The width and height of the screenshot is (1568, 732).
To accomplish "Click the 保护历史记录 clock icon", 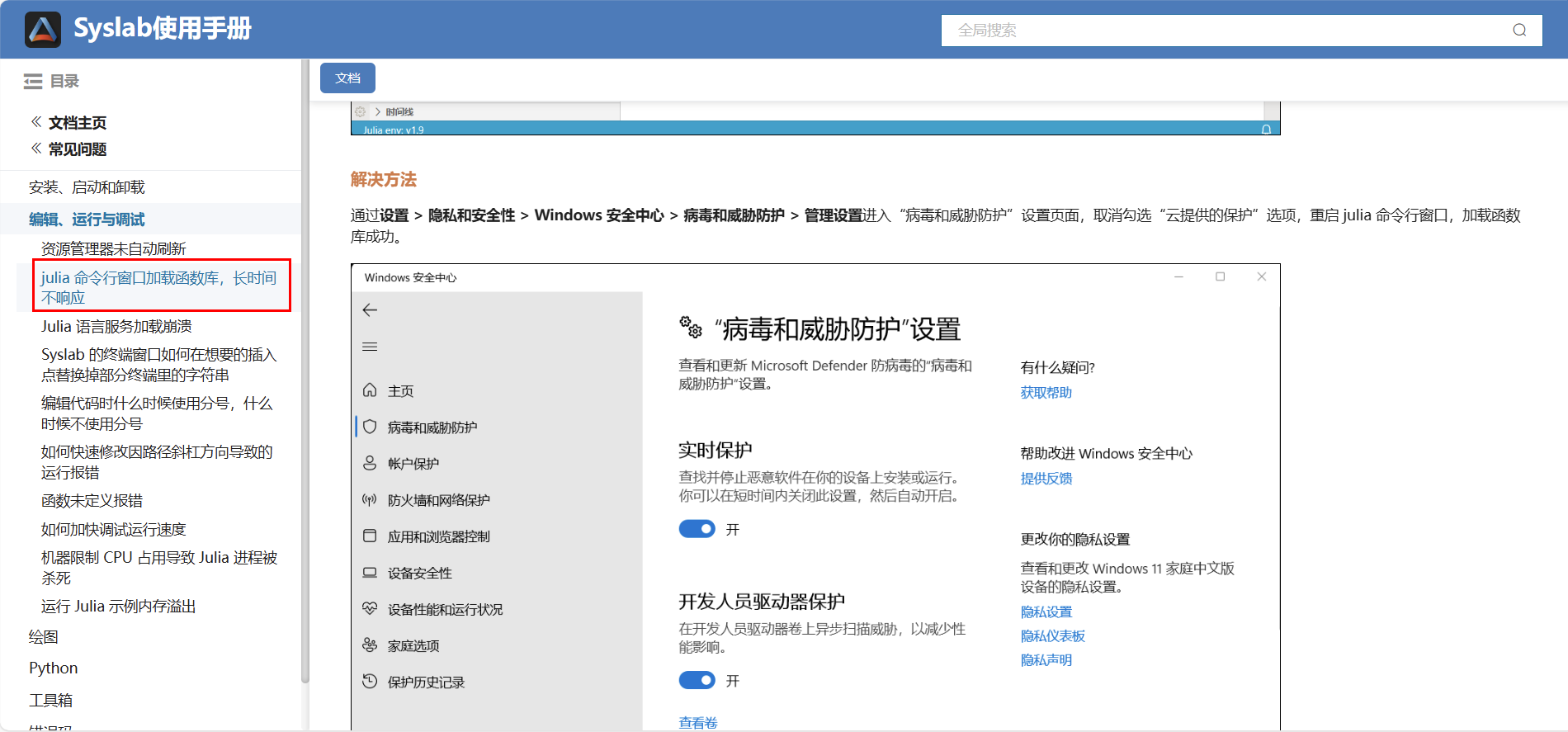I will (x=370, y=682).
